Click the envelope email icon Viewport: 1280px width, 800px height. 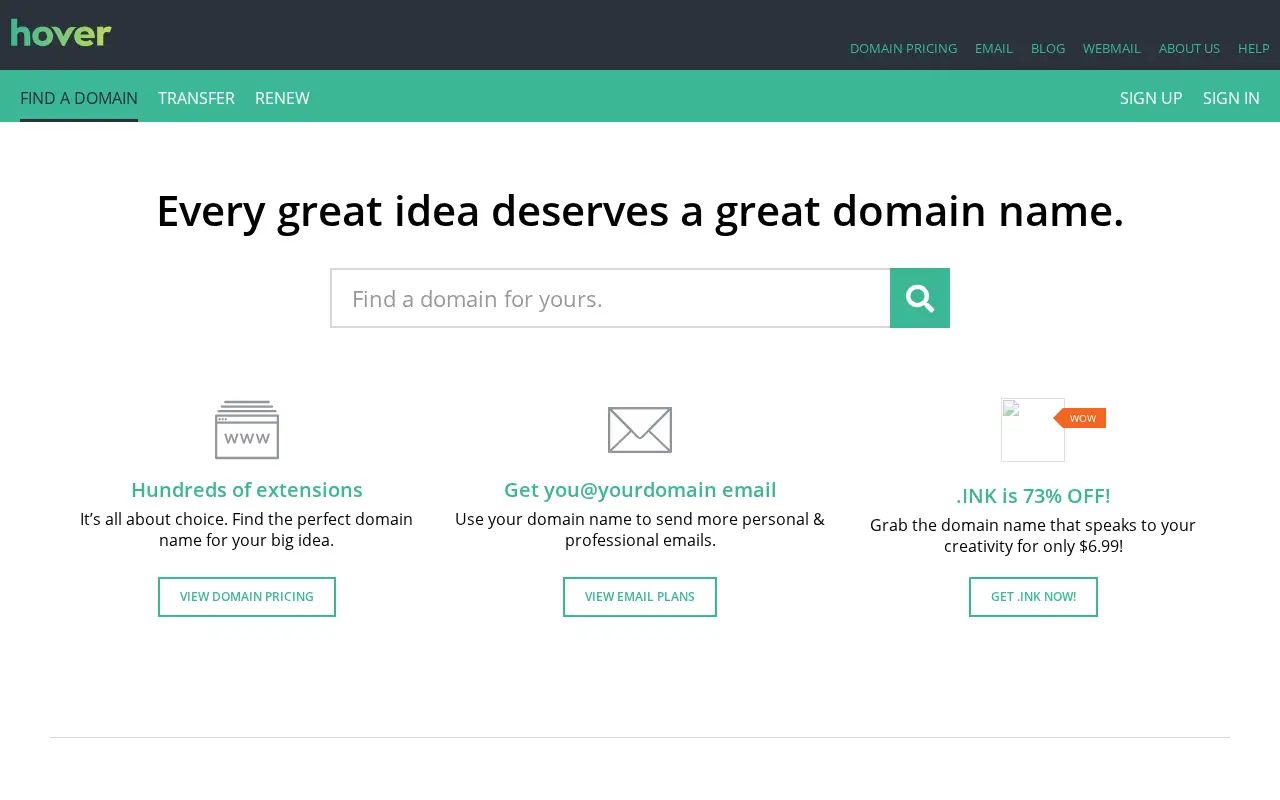pos(640,430)
